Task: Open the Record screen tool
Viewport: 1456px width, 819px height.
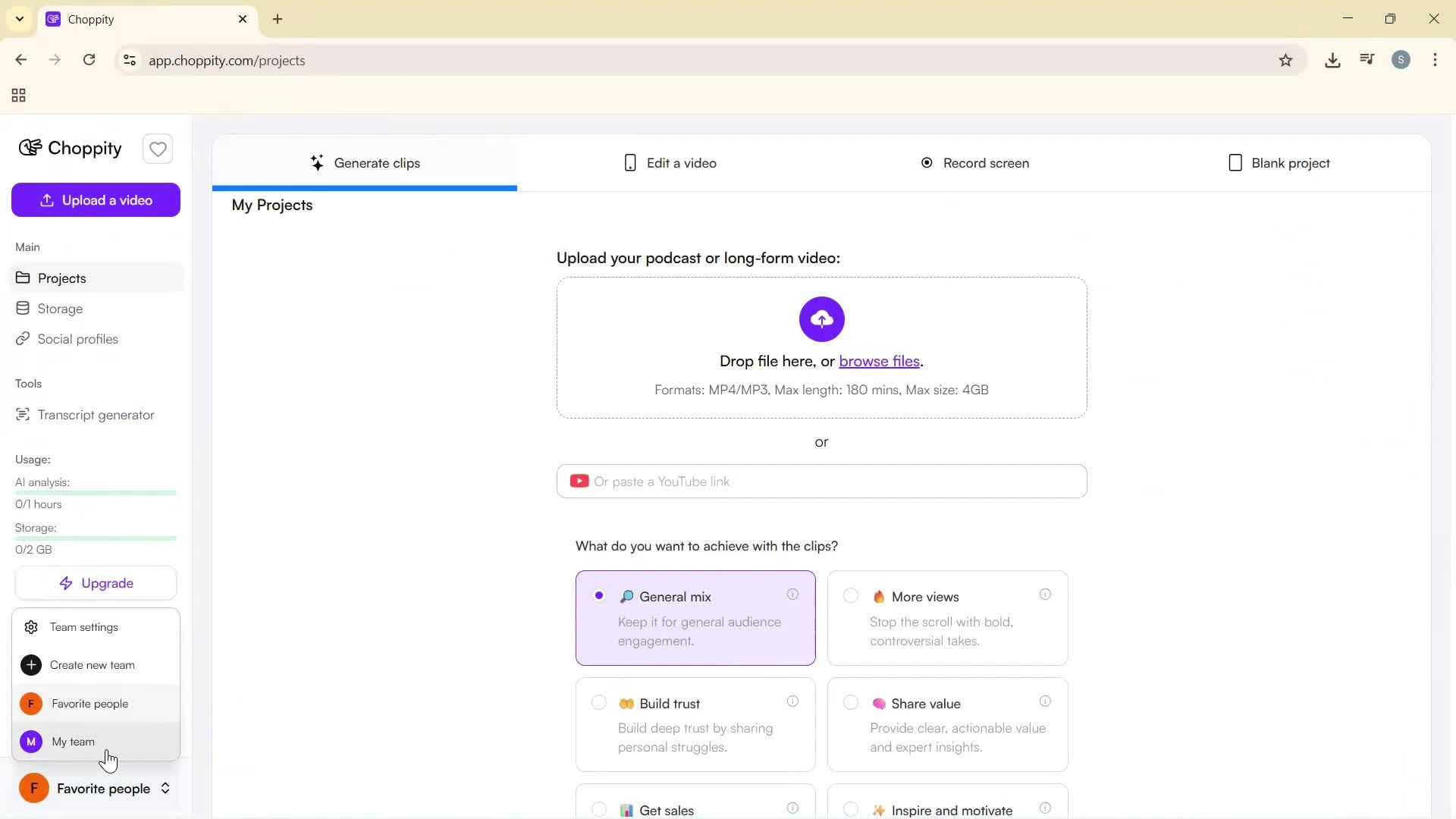Action: pos(974,162)
